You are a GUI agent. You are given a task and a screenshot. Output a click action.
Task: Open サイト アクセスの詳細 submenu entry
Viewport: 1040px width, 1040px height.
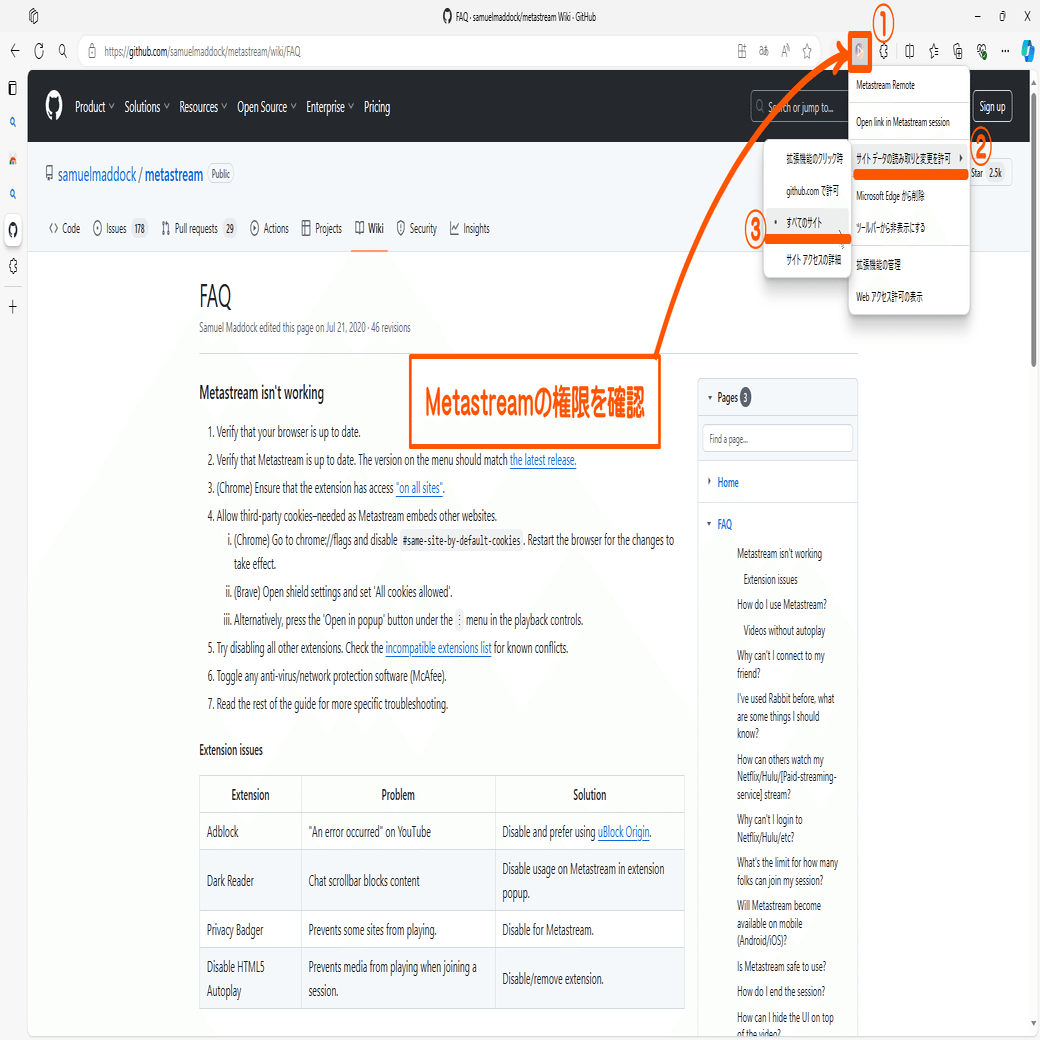point(808,260)
